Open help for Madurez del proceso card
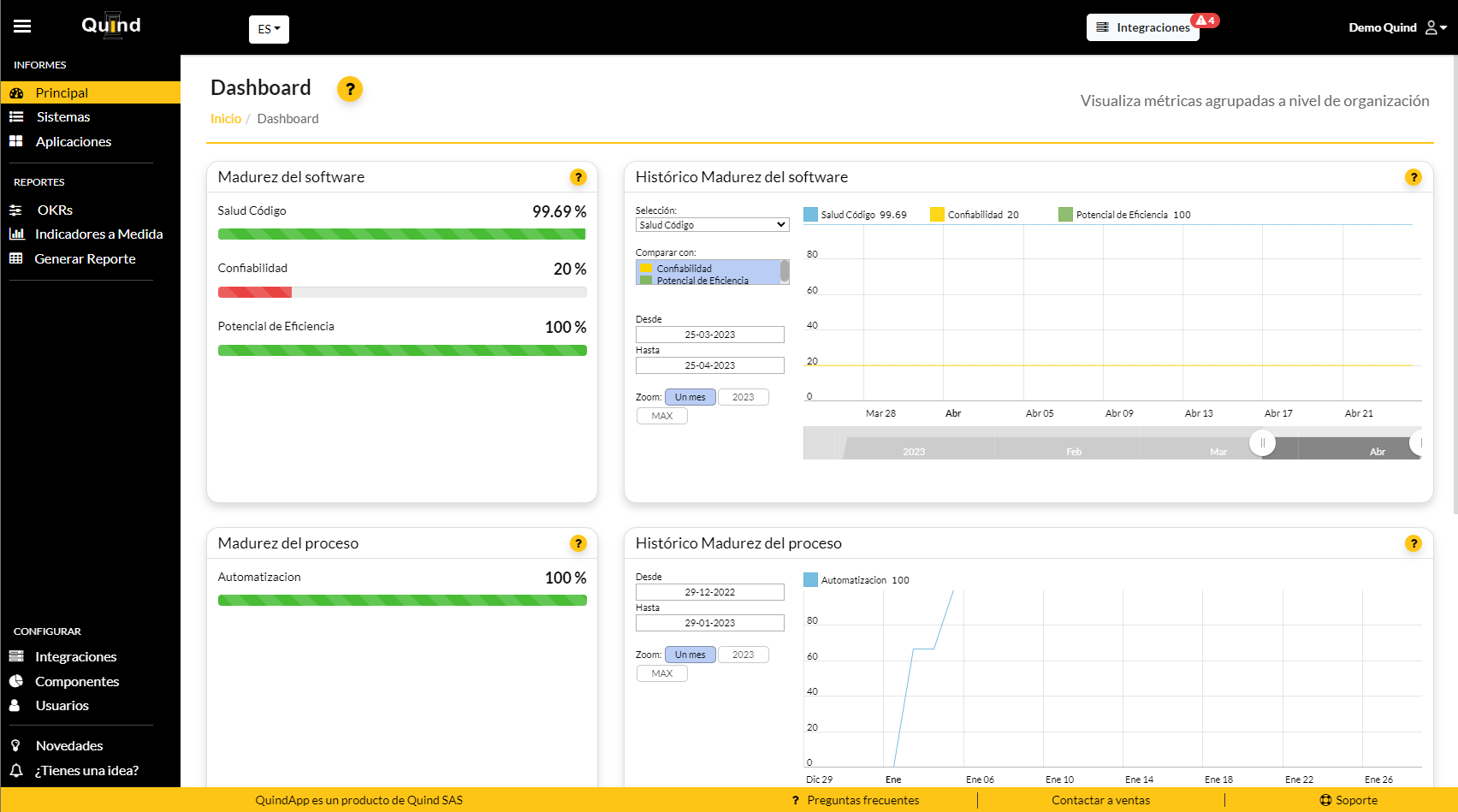Viewport: 1458px width, 812px height. click(x=578, y=543)
